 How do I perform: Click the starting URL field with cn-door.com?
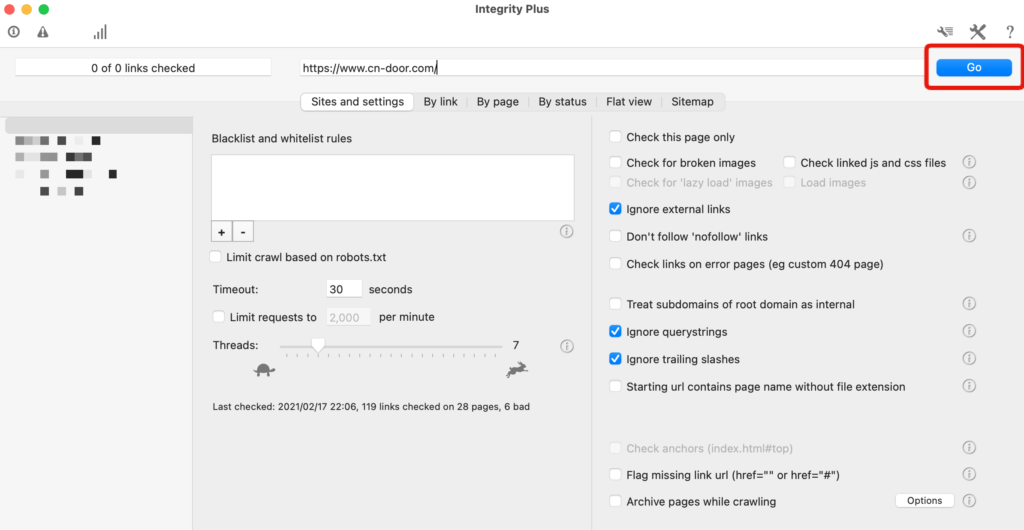(x=614, y=67)
